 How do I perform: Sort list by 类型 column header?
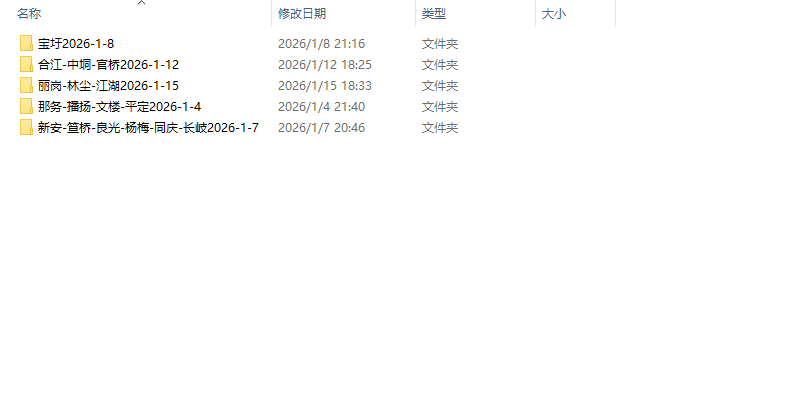coord(433,14)
